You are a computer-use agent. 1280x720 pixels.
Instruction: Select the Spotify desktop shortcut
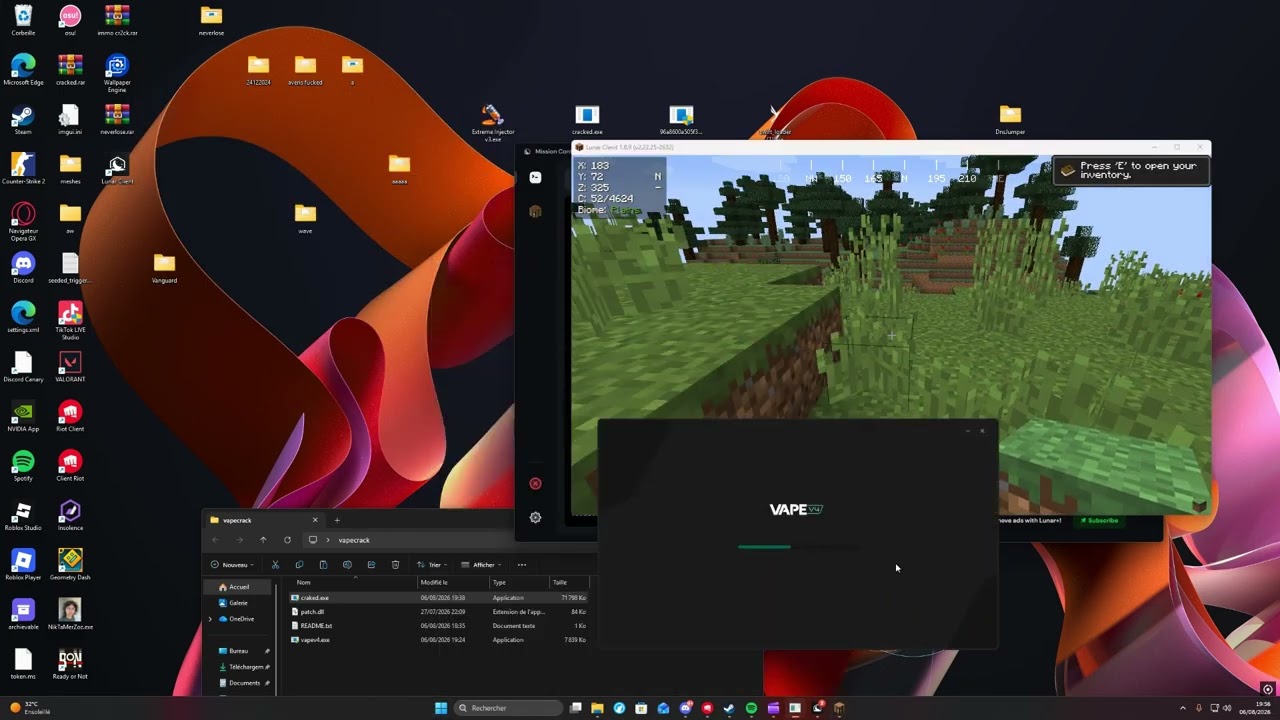coord(23,465)
